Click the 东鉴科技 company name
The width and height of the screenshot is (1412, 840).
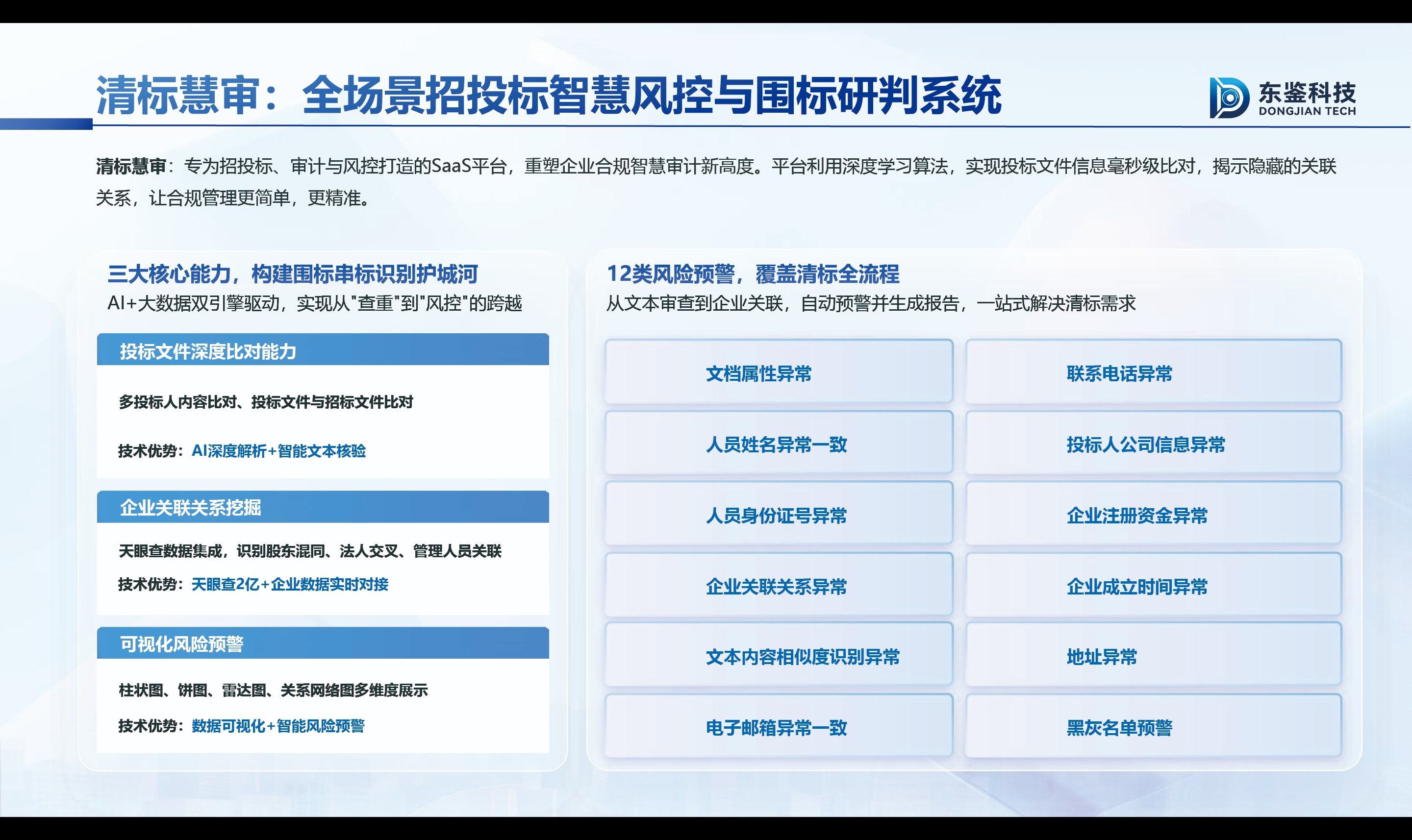click(1307, 92)
